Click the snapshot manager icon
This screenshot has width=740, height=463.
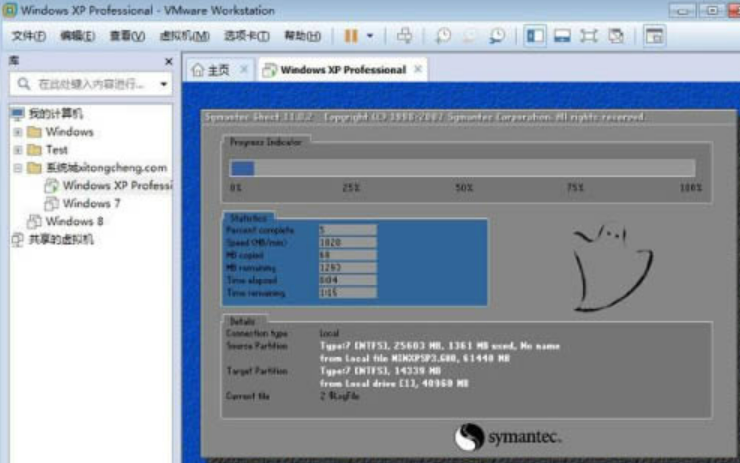point(496,36)
